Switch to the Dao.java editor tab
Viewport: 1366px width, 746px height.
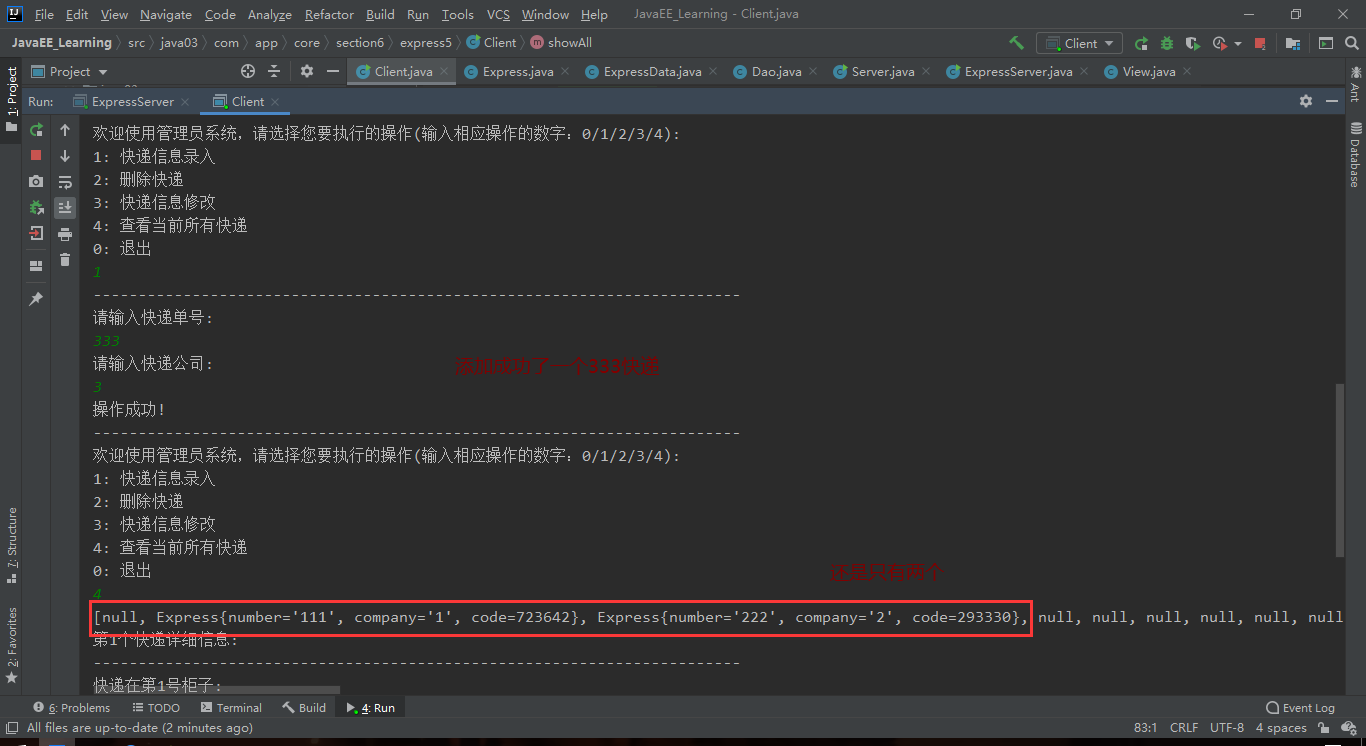click(x=776, y=71)
